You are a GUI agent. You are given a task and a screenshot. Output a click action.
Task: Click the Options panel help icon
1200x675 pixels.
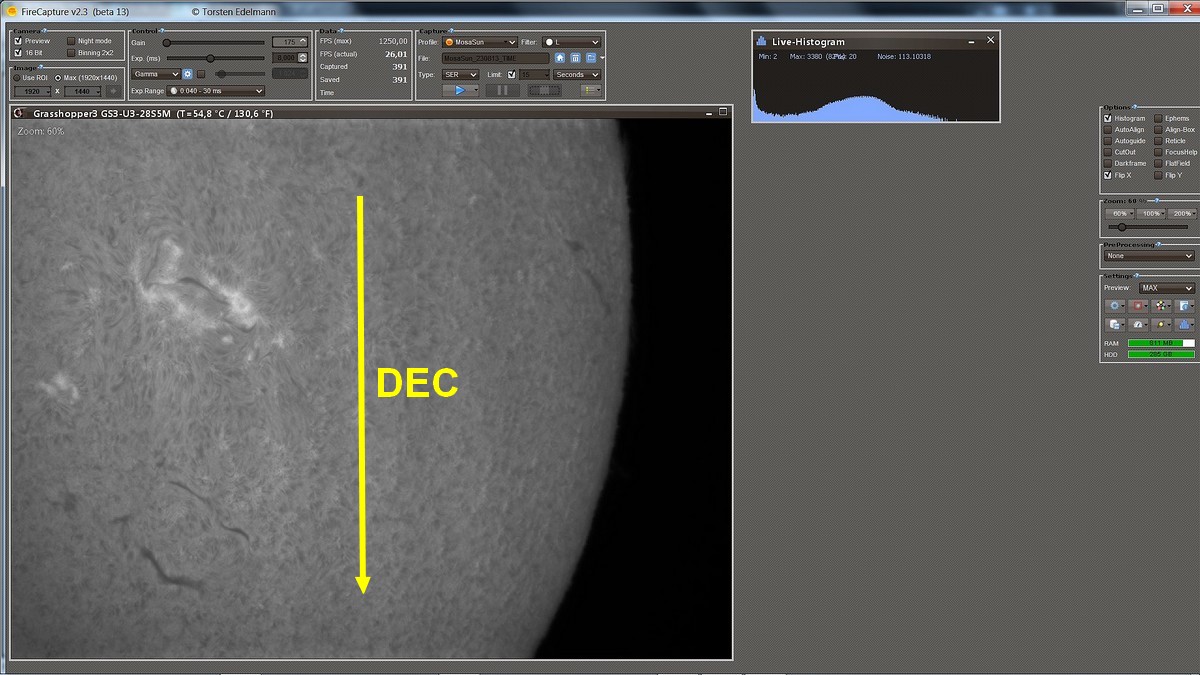(x=1135, y=107)
